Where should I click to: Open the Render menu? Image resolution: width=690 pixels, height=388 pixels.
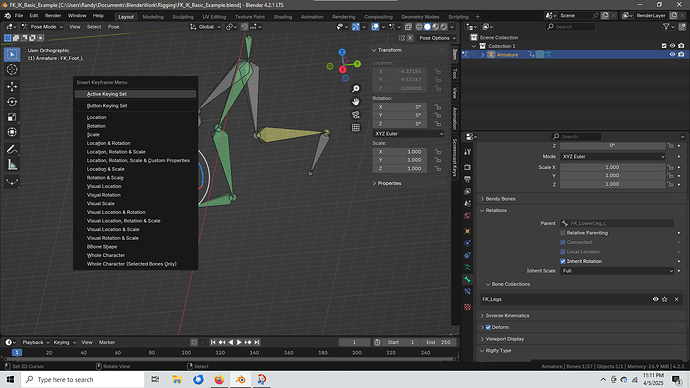tap(53, 15)
